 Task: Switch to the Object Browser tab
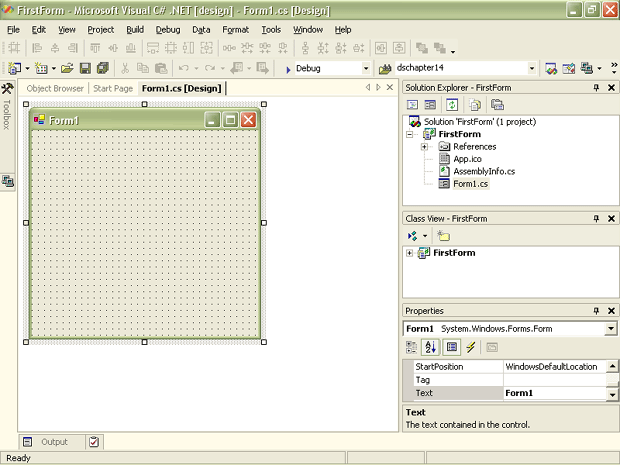pyautogui.click(x=55, y=88)
